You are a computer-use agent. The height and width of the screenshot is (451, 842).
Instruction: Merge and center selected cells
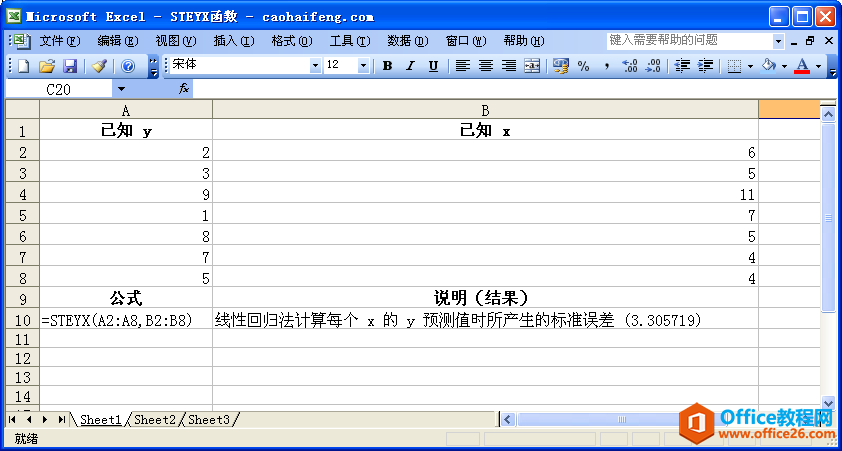tap(532, 66)
